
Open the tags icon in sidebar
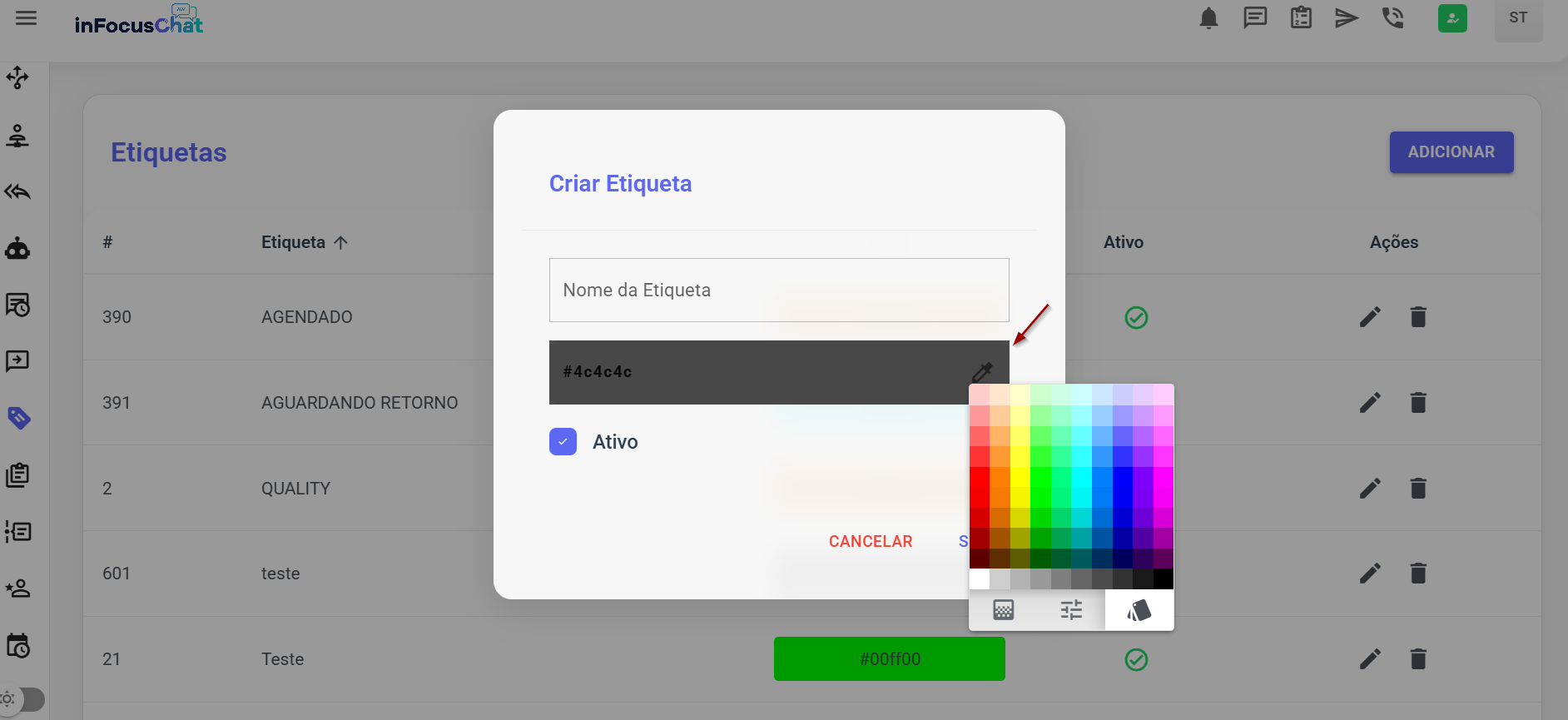(18, 418)
